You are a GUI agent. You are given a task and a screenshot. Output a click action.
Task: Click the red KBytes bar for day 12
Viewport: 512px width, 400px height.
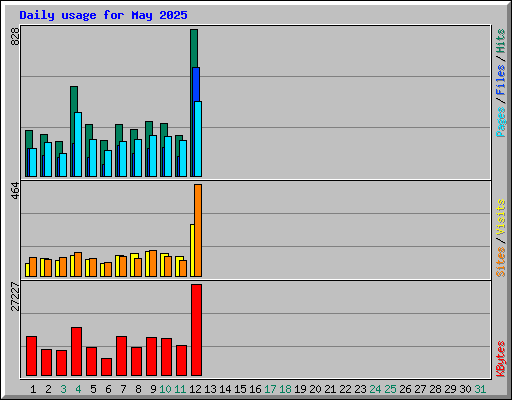pyautogui.click(x=196, y=330)
